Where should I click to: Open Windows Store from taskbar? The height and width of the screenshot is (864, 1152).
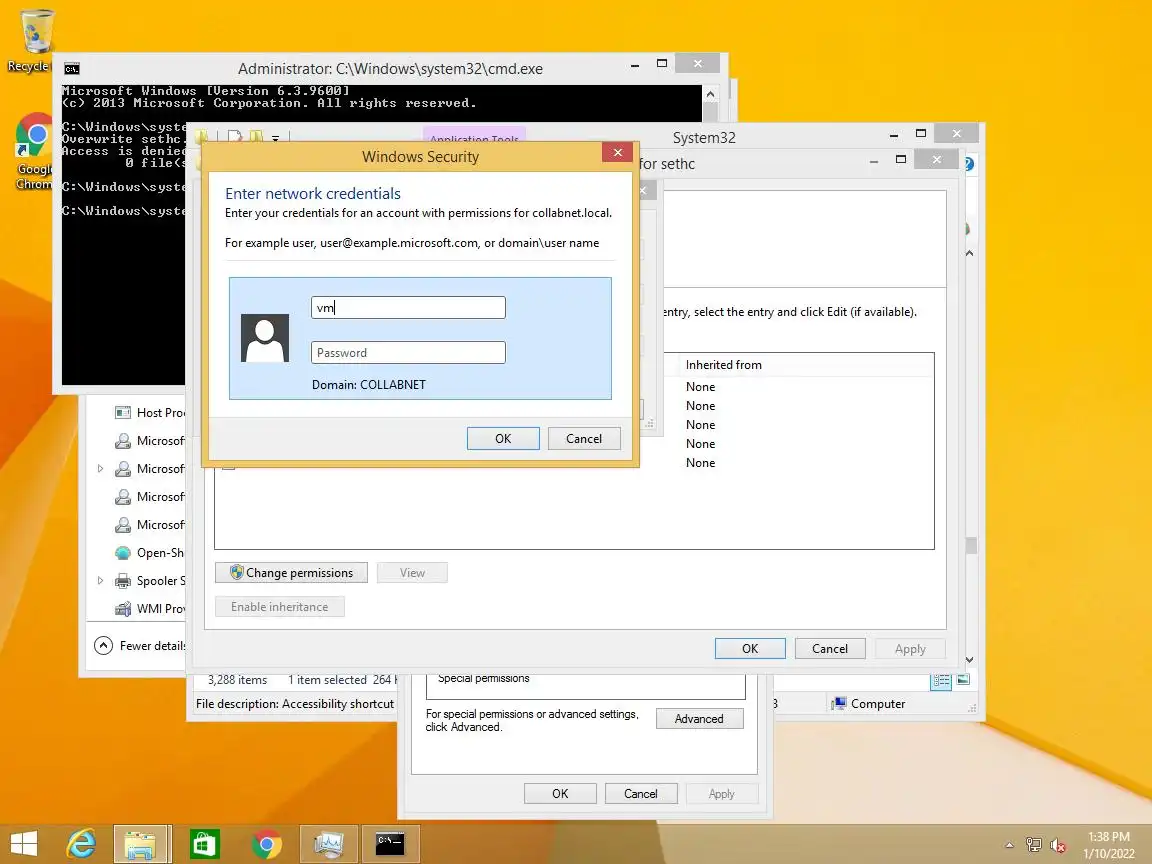click(x=204, y=843)
